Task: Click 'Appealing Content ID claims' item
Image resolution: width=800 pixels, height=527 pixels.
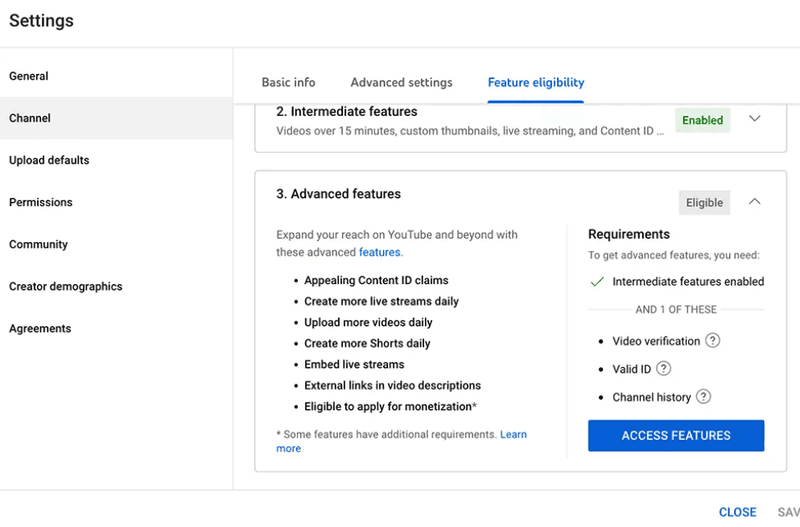Action: click(x=376, y=280)
